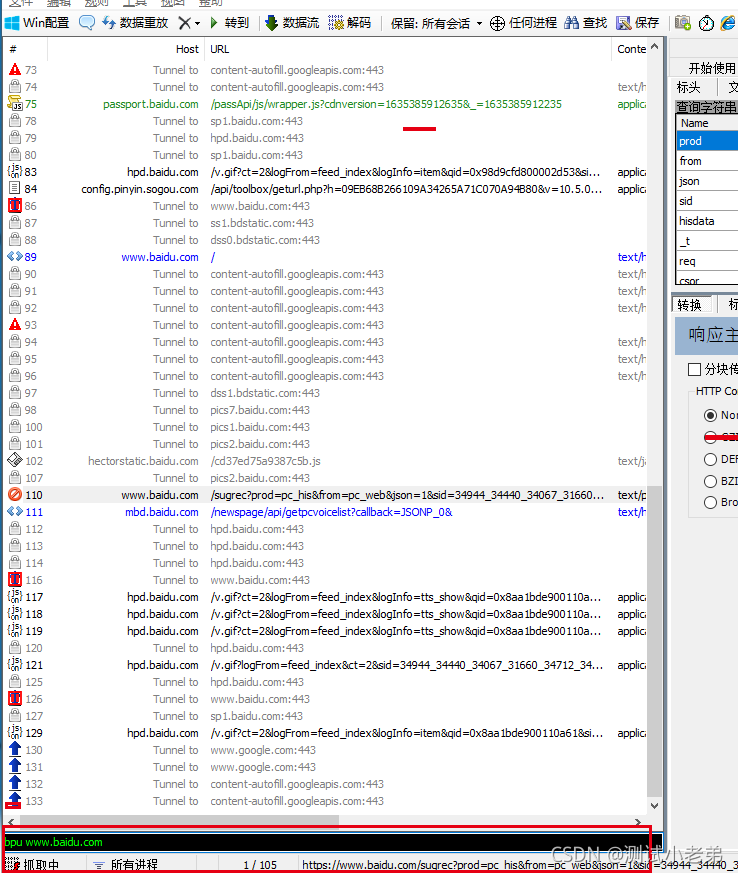Select the from query string row

(707, 161)
